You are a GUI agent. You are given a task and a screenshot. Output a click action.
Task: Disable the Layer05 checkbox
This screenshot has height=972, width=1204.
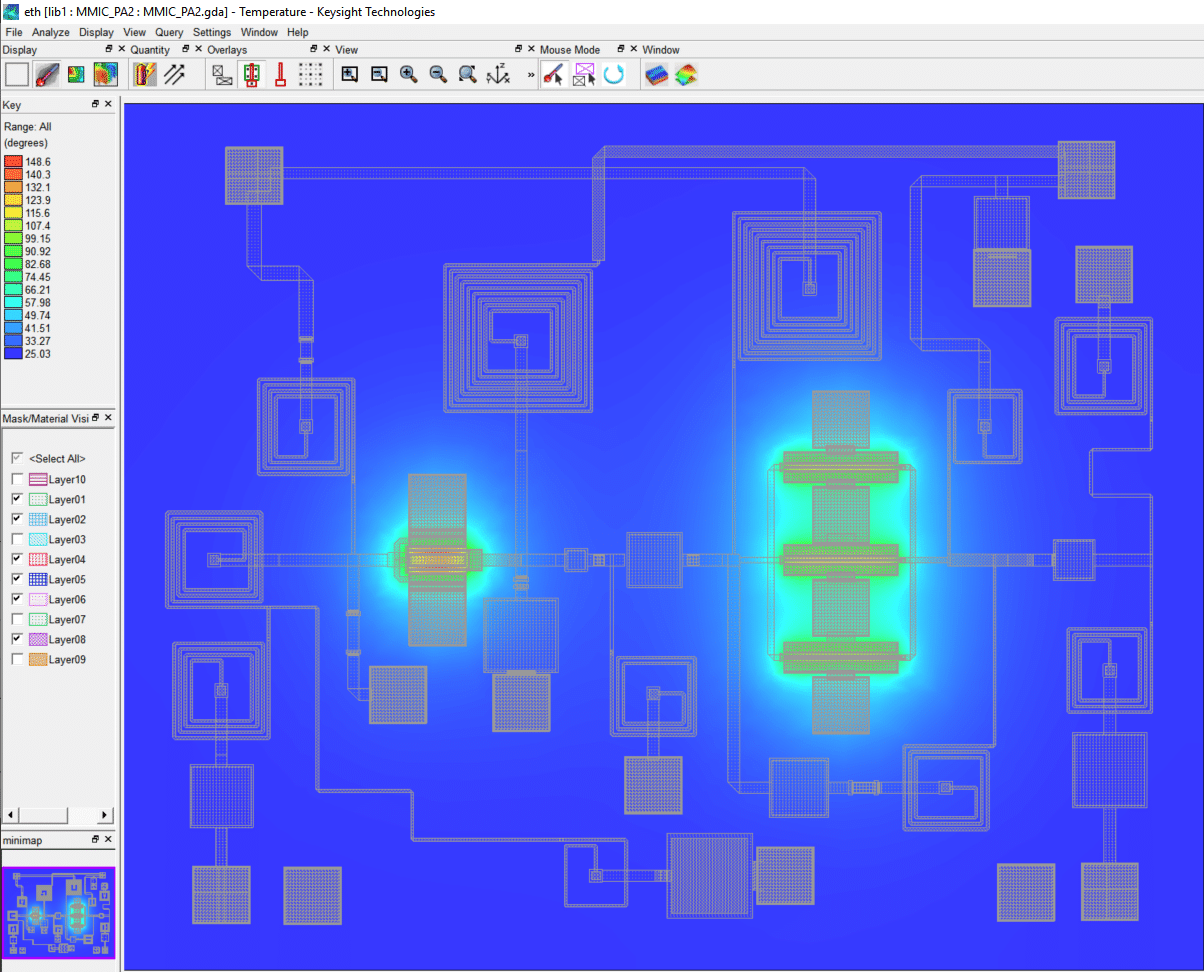pyautogui.click(x=16, y=579)
